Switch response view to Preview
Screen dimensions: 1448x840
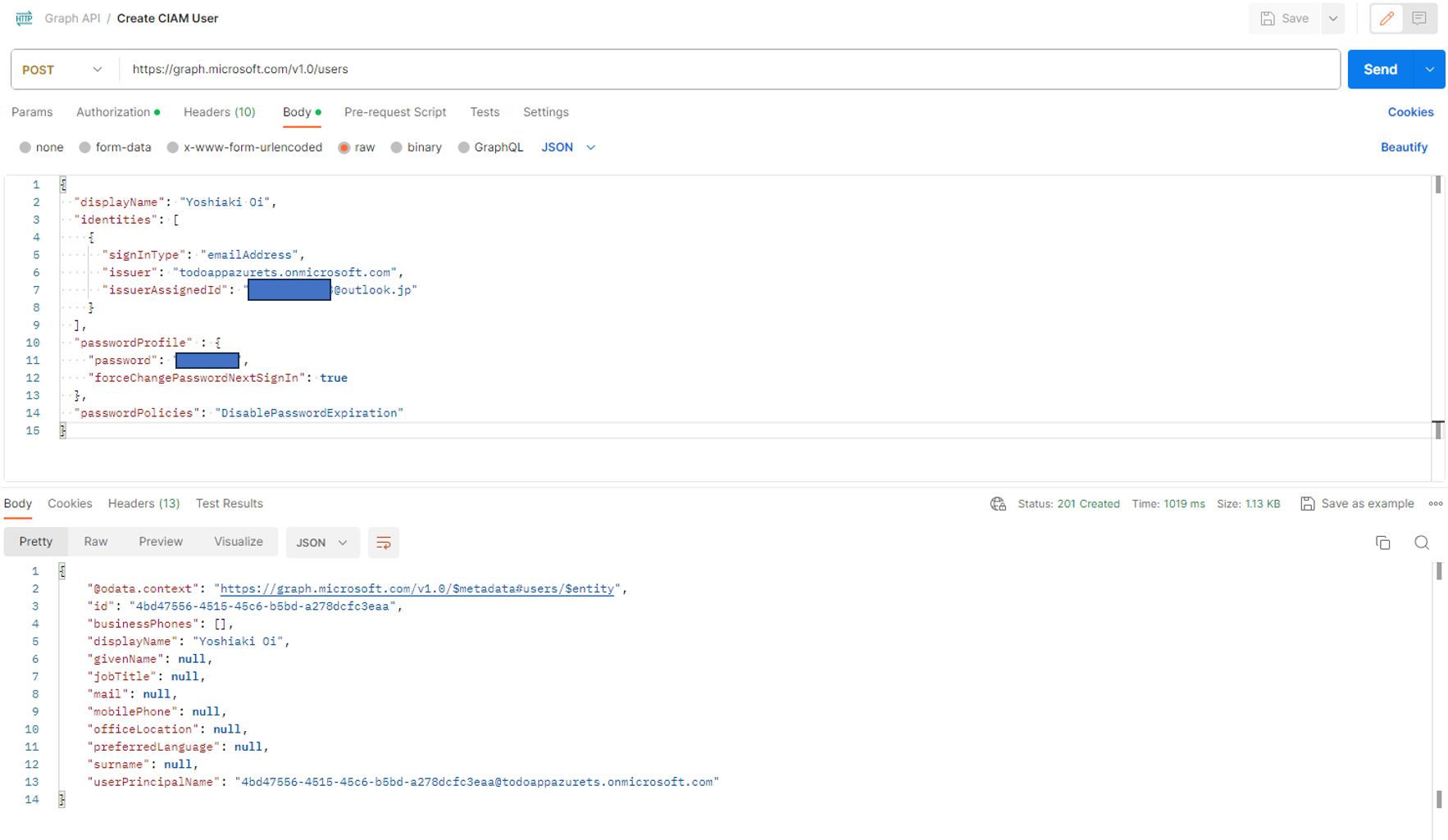[x=161, y=542]
